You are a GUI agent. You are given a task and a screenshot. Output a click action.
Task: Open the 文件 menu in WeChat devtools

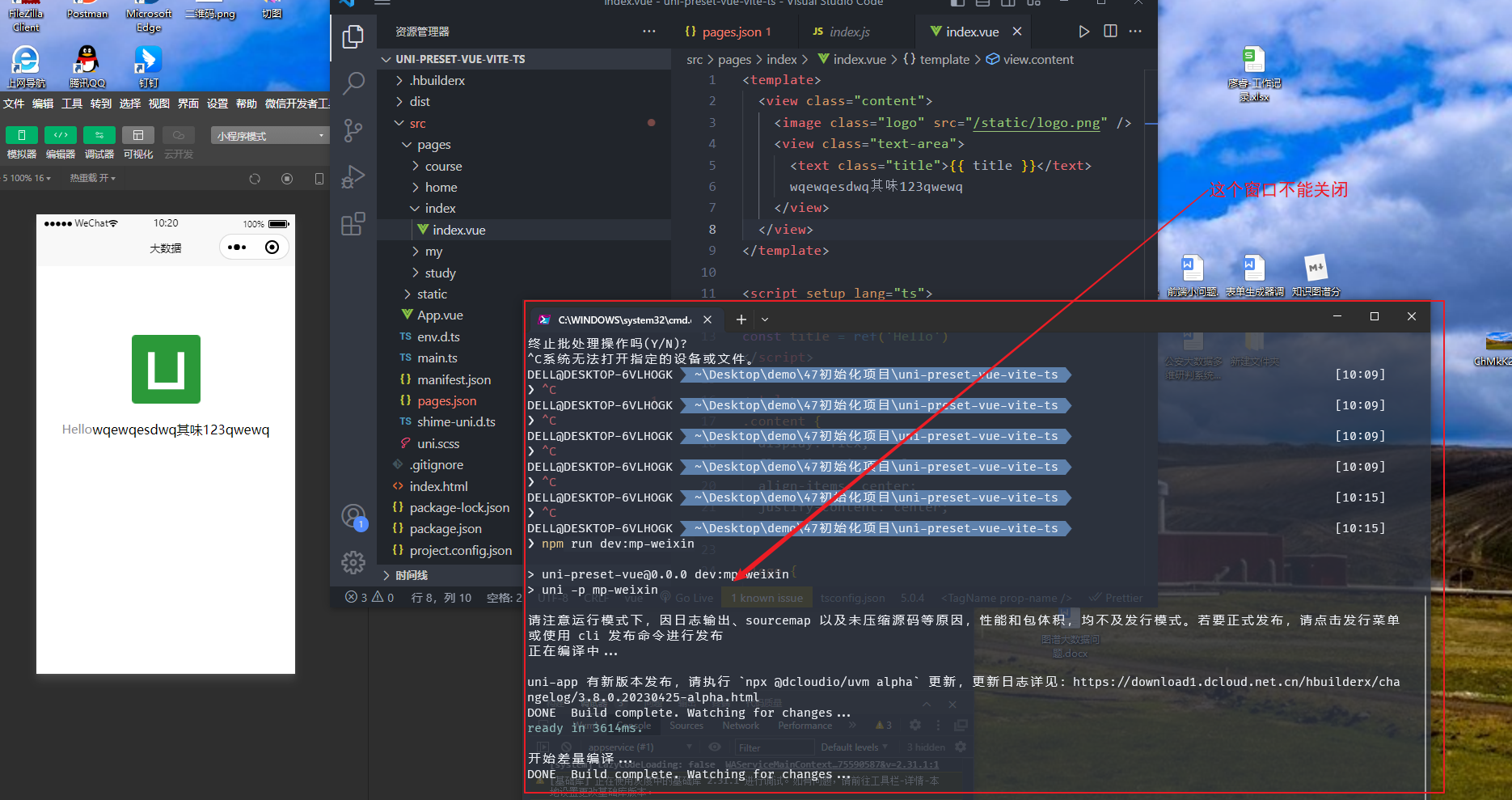point(14,104)
